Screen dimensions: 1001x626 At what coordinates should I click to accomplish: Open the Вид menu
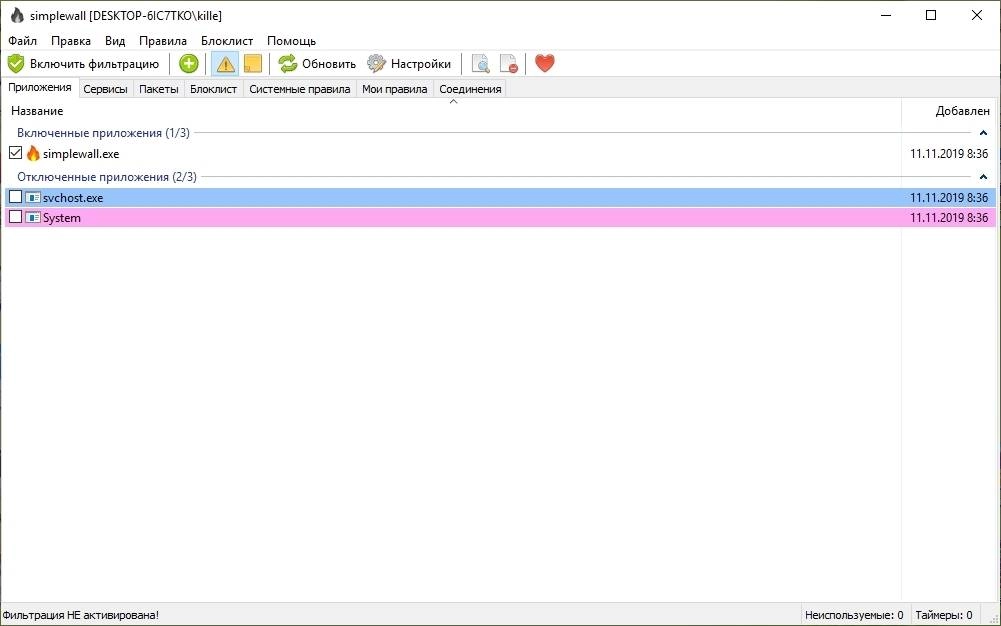click(115, 41)
